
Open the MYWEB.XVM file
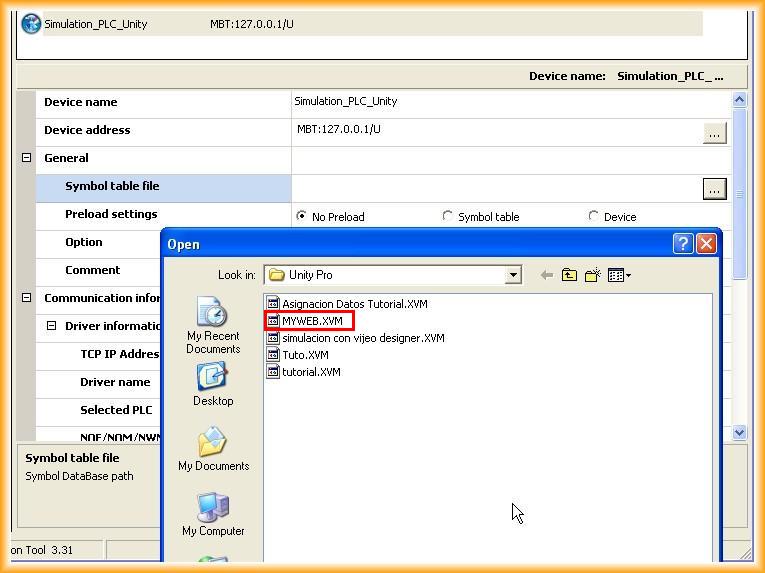click(x=311, y=321)
